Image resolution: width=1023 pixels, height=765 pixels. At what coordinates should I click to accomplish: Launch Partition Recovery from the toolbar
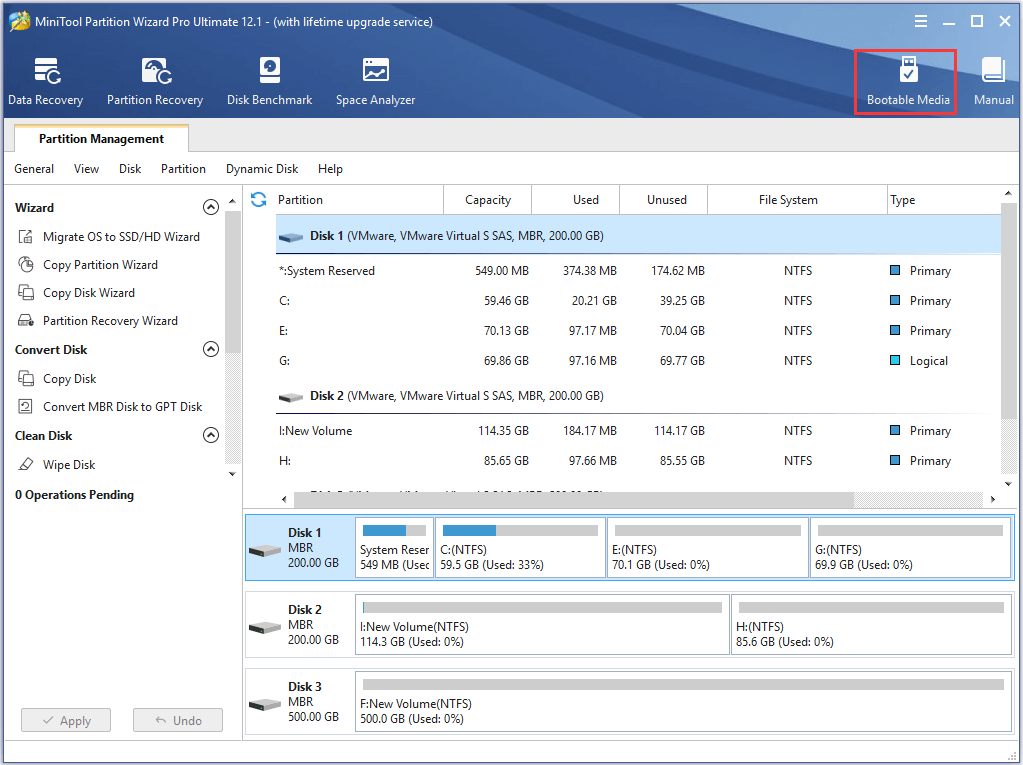click(x=155, y=82)
